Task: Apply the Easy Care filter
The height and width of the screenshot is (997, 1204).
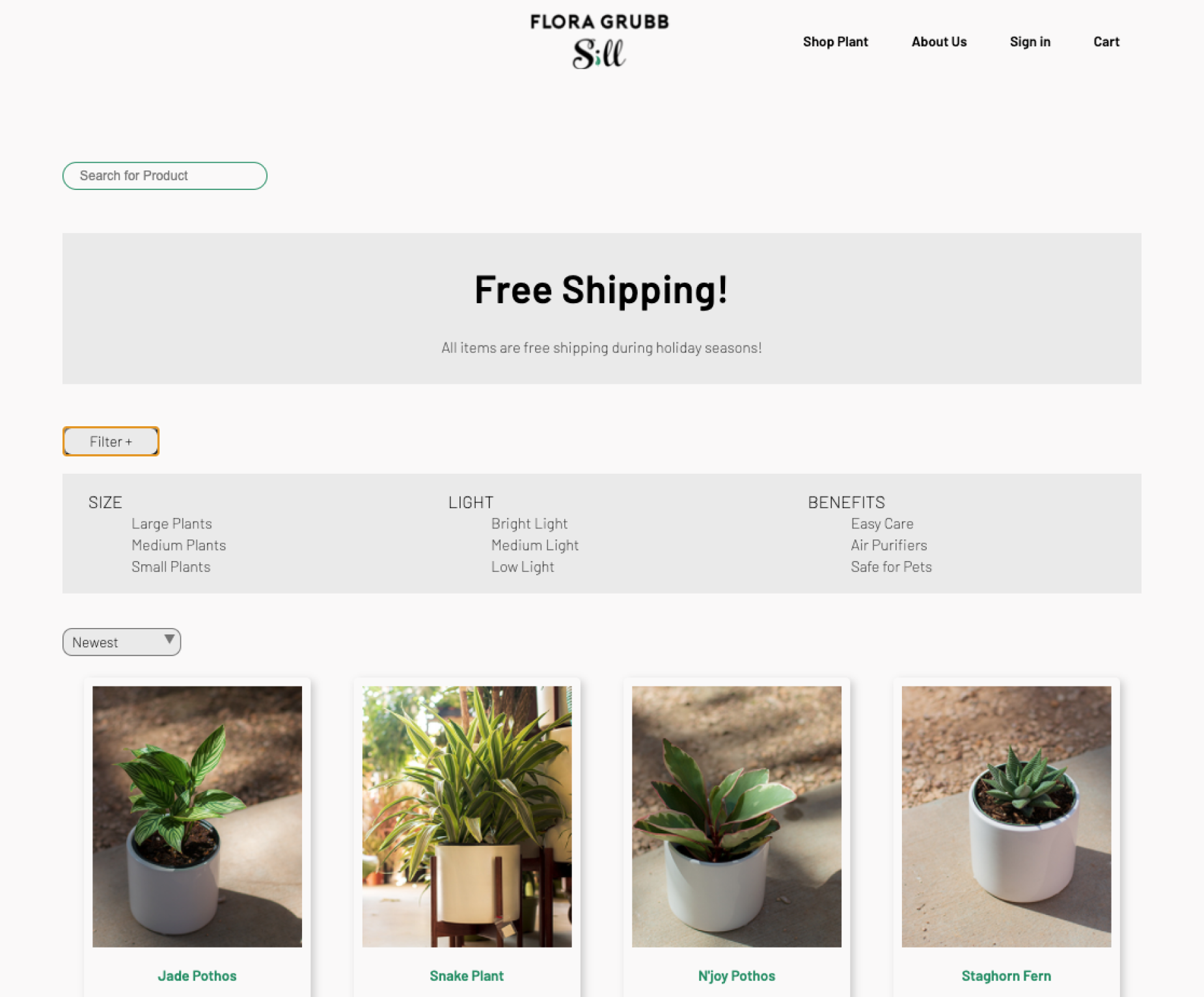Action: [882, 523]
